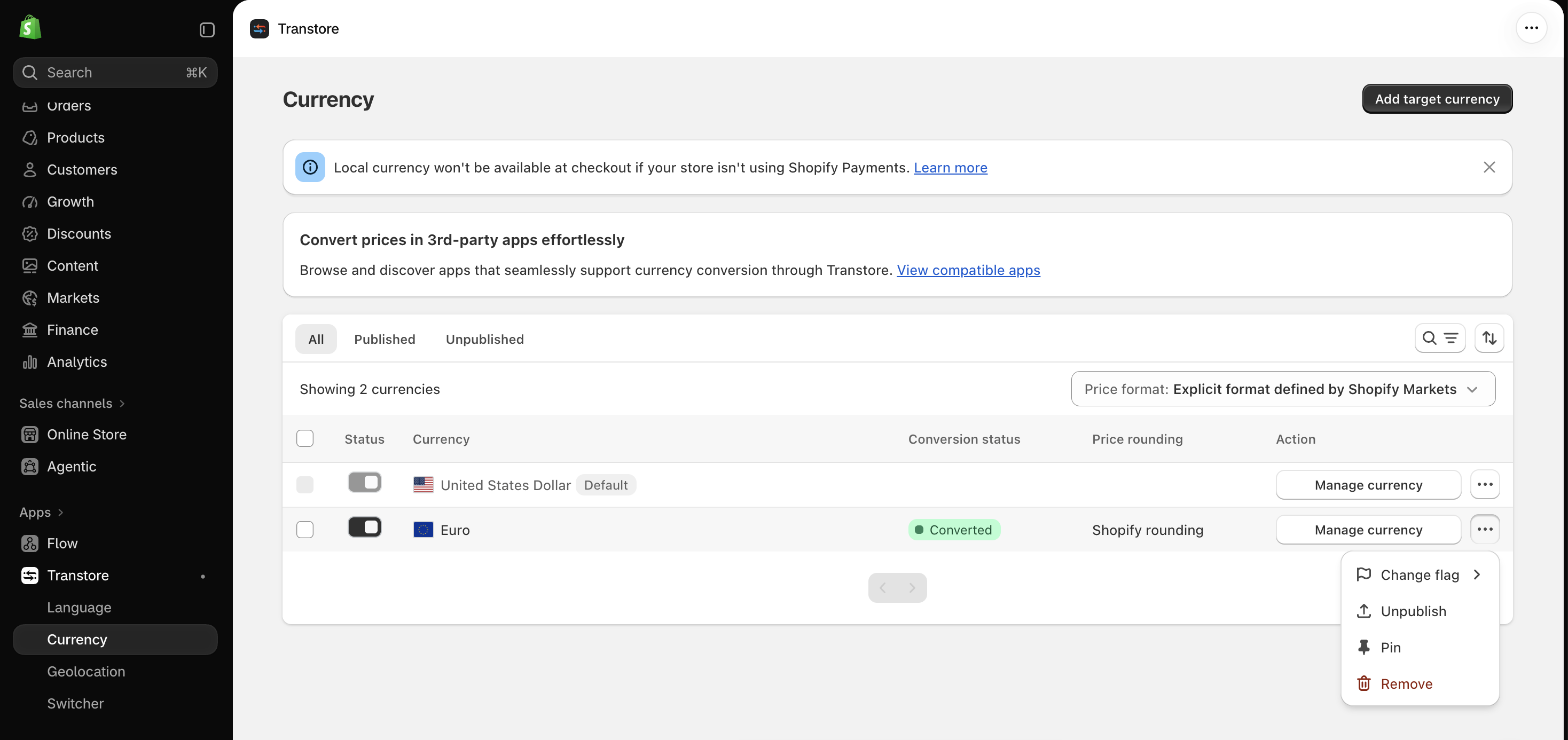Click Manage currency for United States Dollar
Screen dimensions: 1568x740
tap(1368, 485)
